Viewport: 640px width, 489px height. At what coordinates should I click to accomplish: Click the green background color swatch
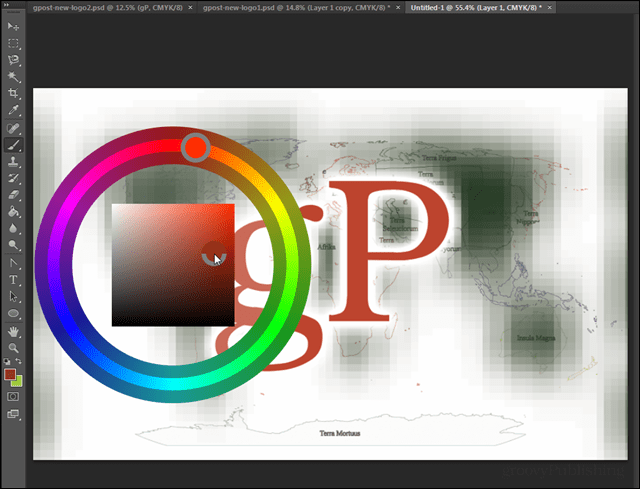[x=17, y=381]
